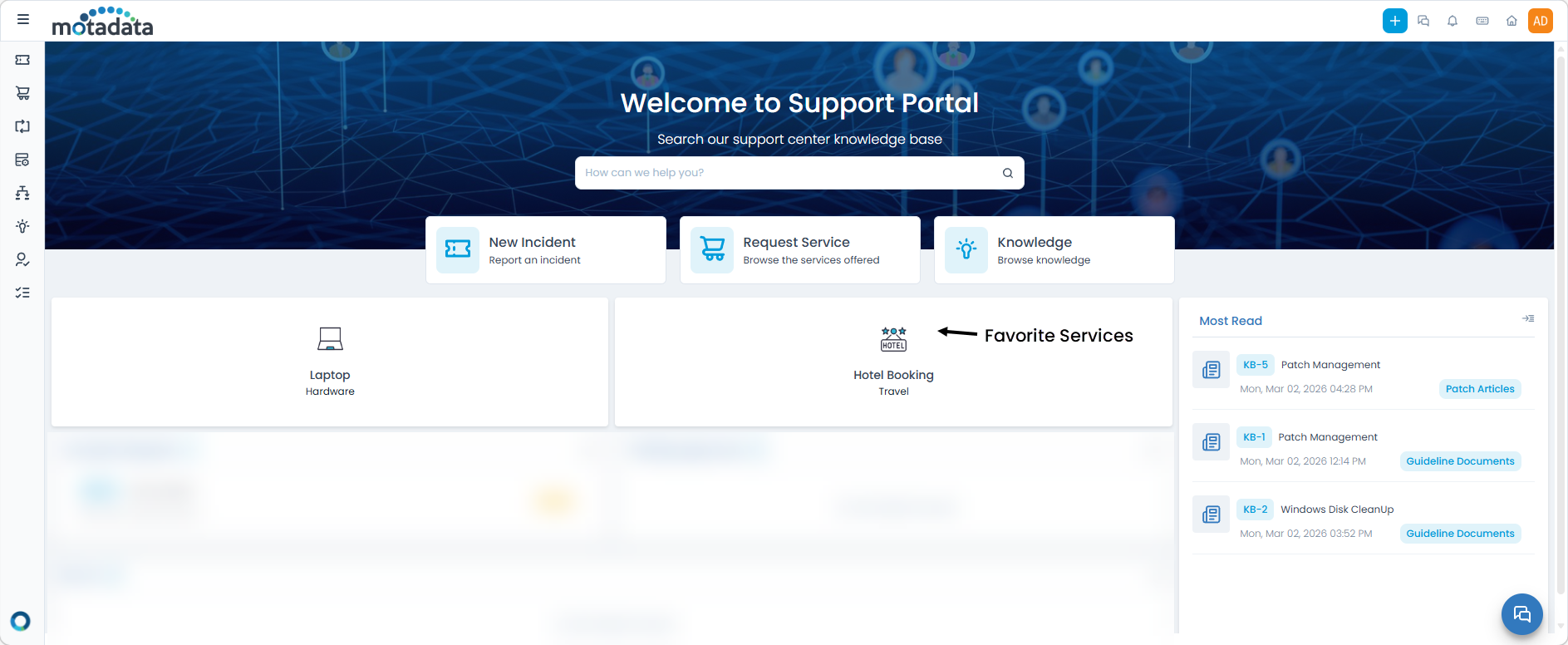
Task: Open the AD user avatar menu
Action: (x=1541, y=21)
